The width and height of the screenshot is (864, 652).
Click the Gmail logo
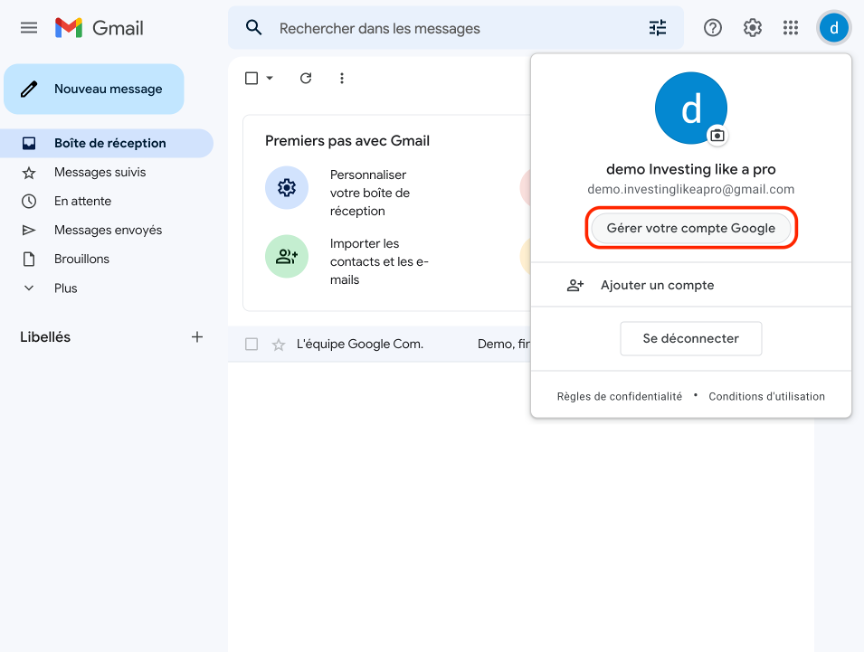(99, 28)
